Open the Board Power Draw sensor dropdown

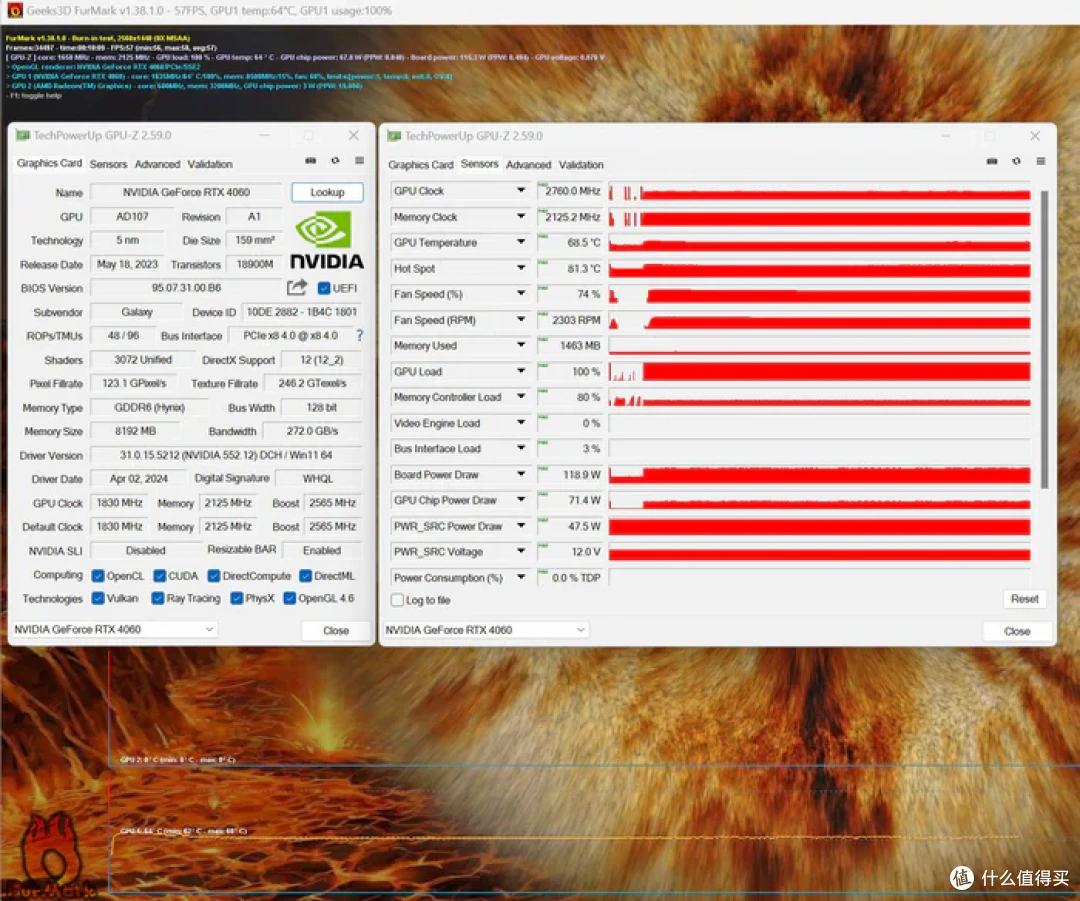point(521,474)
